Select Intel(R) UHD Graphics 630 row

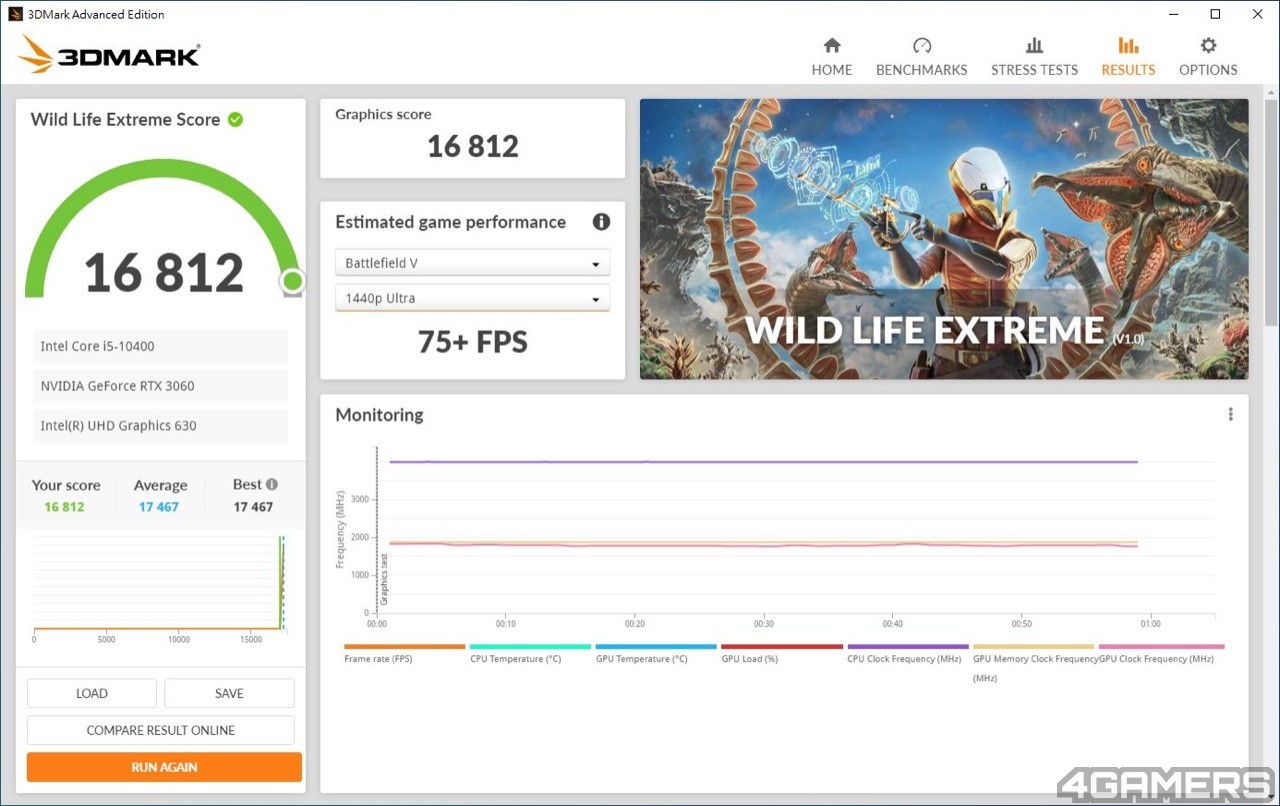(160, 425)
